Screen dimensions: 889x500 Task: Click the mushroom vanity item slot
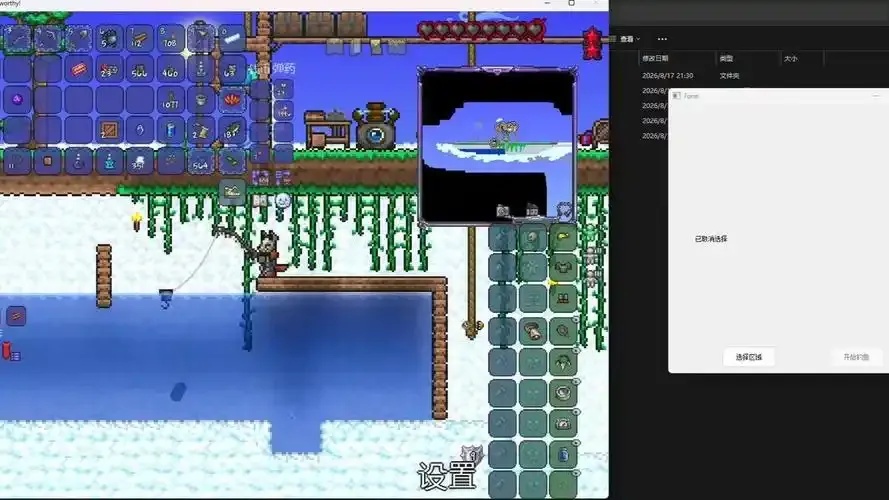(x=532, y=331)
